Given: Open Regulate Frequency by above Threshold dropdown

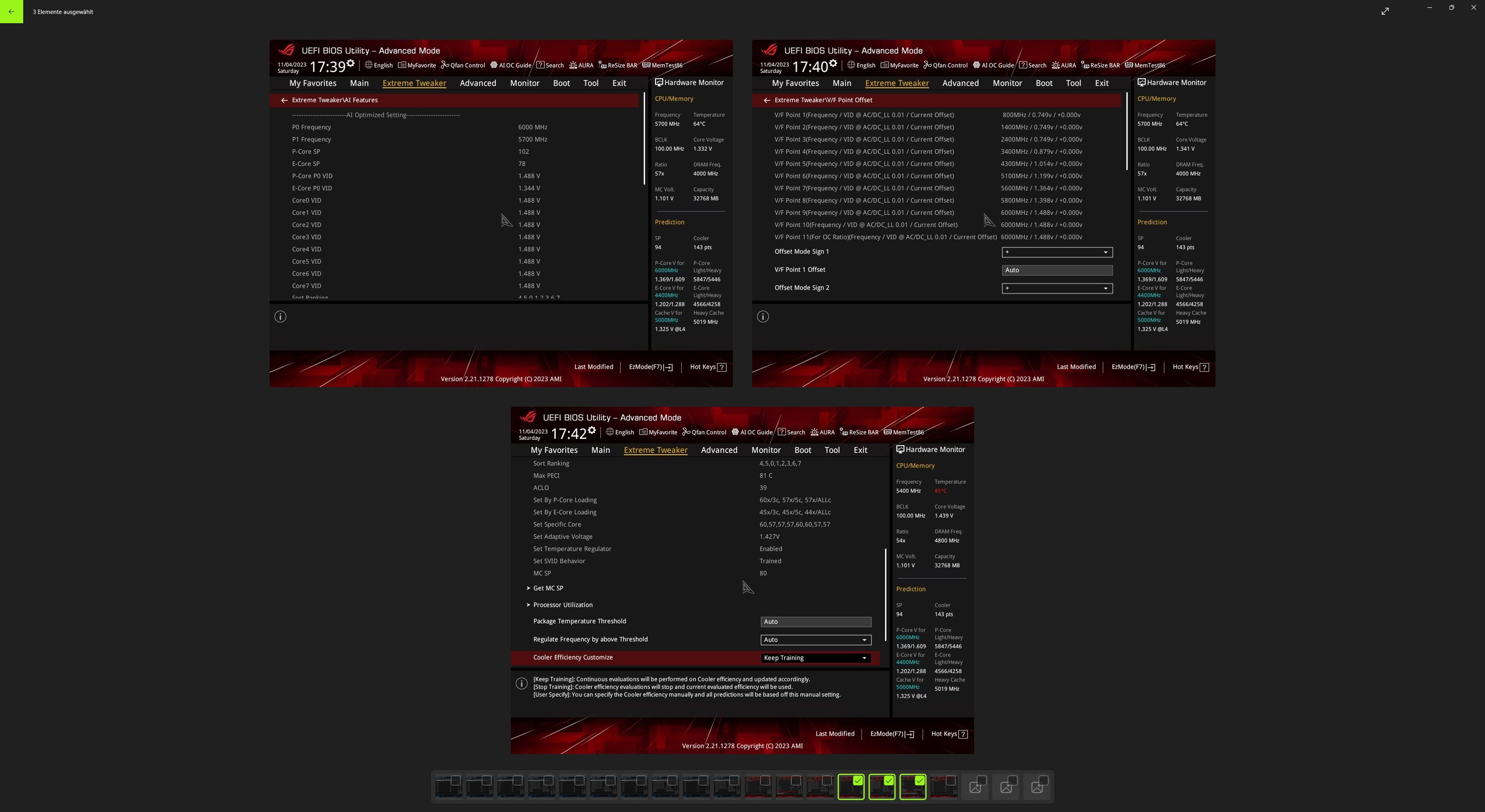Looking at the screenshot, I should [816, 640].
